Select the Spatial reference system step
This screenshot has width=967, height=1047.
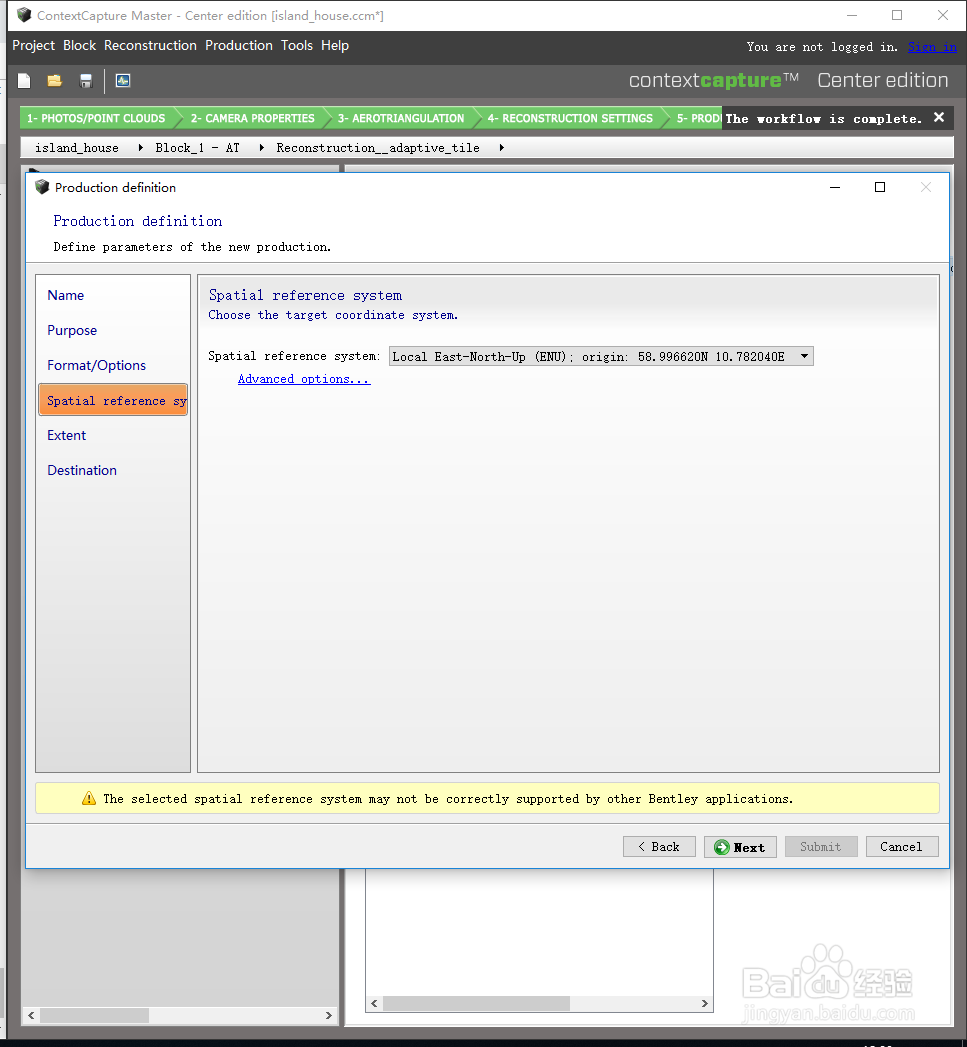(x=113, y=400)
